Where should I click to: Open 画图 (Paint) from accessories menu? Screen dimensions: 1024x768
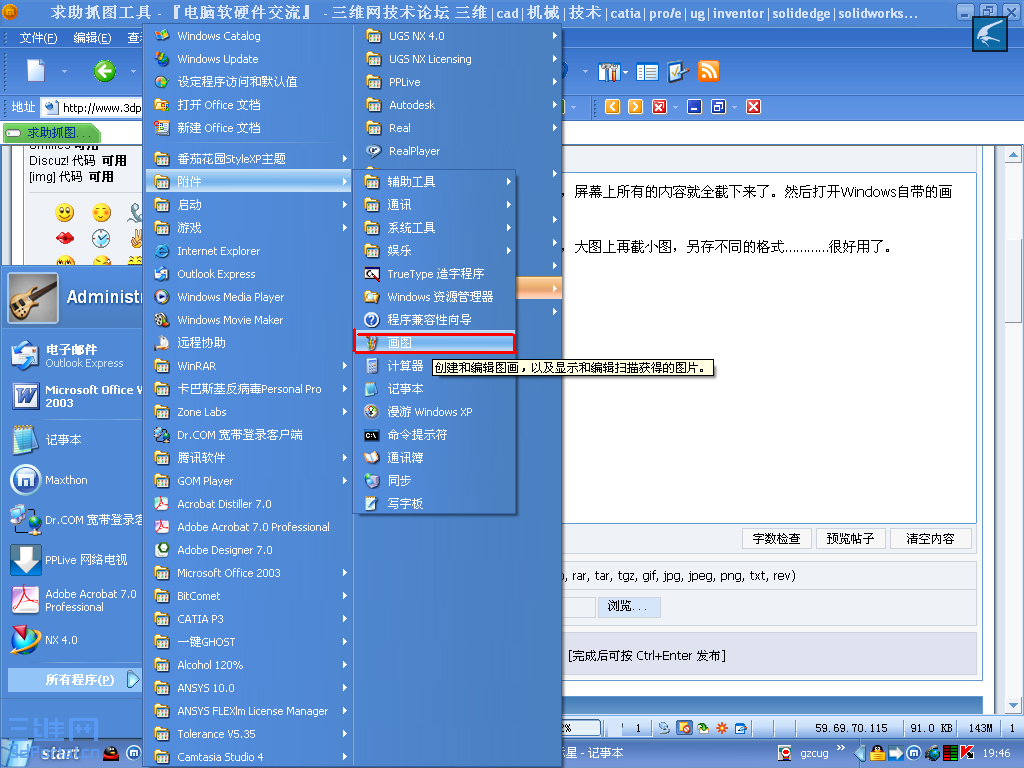pos(434,343)
